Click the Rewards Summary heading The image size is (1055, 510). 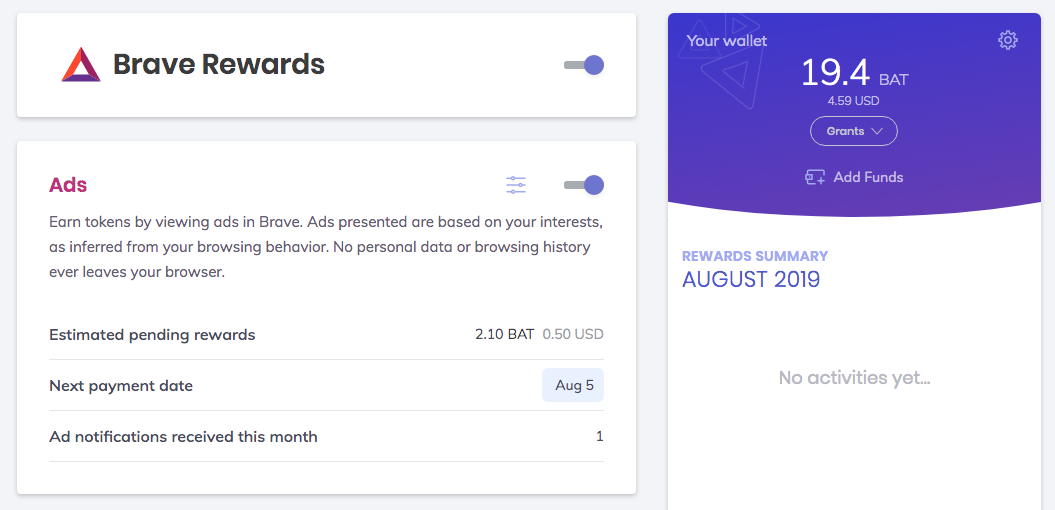(755, 256)
